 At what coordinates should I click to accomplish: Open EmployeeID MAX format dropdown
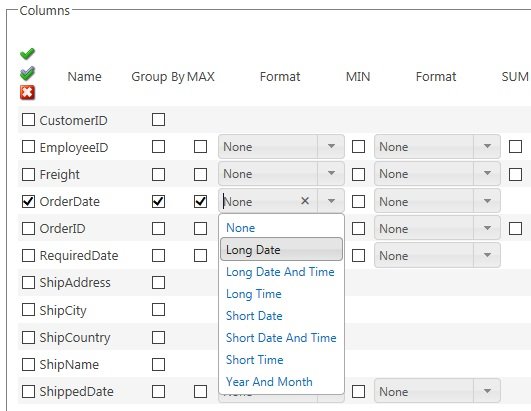331,147
